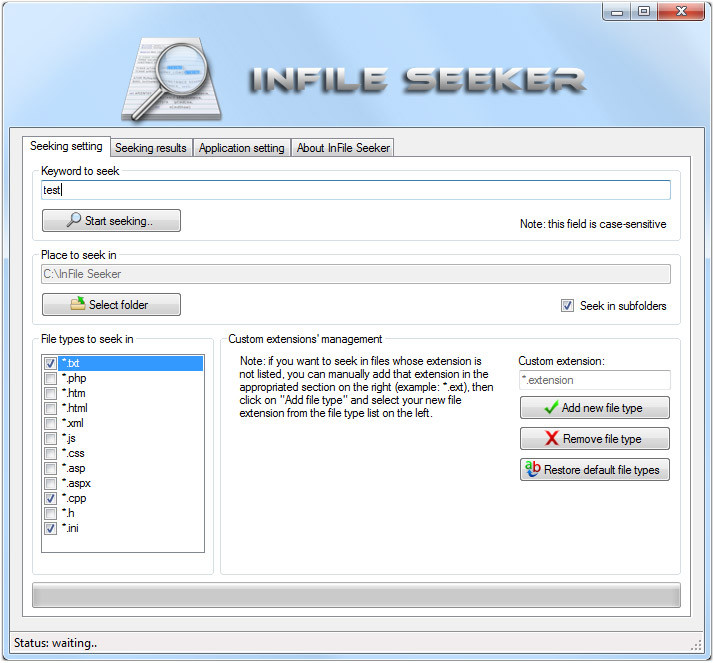Screen dimensions: 714x663
Task: Tick the *.asp checkbox
Action: tap(50, 469)
